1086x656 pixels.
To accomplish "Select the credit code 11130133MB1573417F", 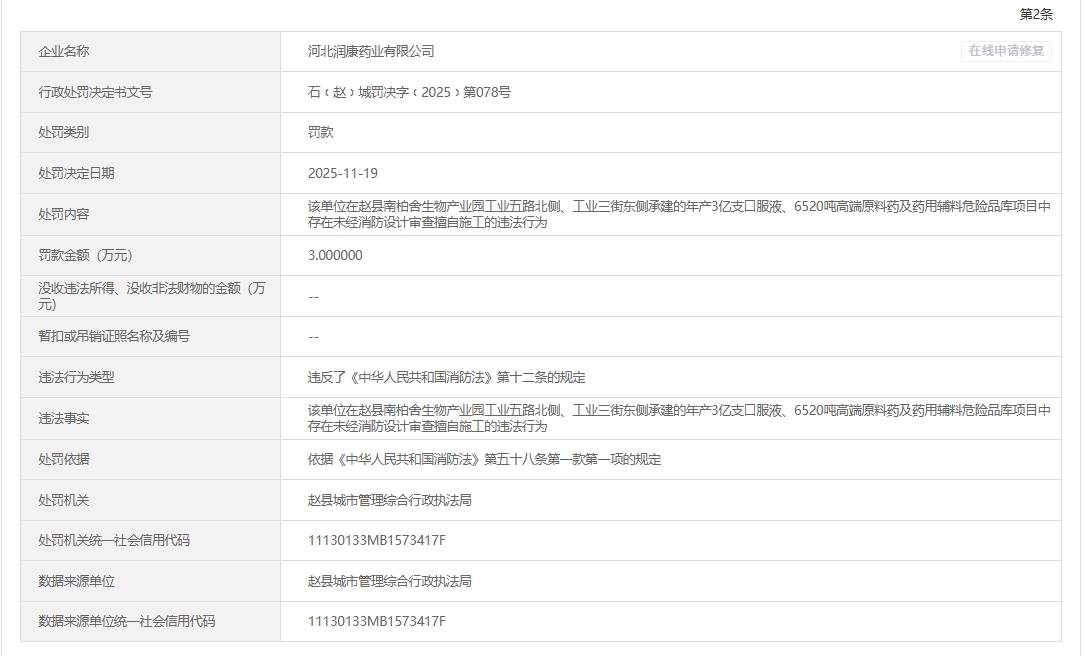I will [378, 540].
